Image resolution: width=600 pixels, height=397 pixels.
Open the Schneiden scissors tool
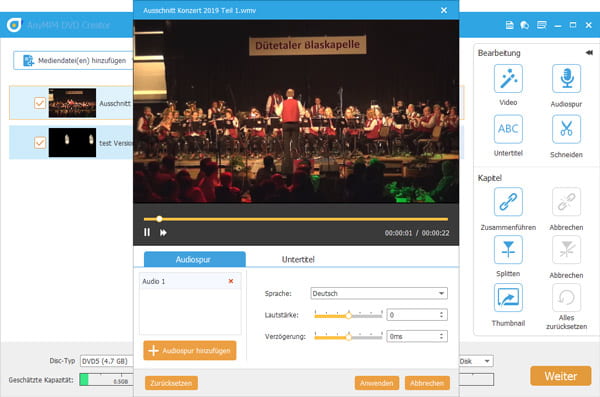pos(566,129)
